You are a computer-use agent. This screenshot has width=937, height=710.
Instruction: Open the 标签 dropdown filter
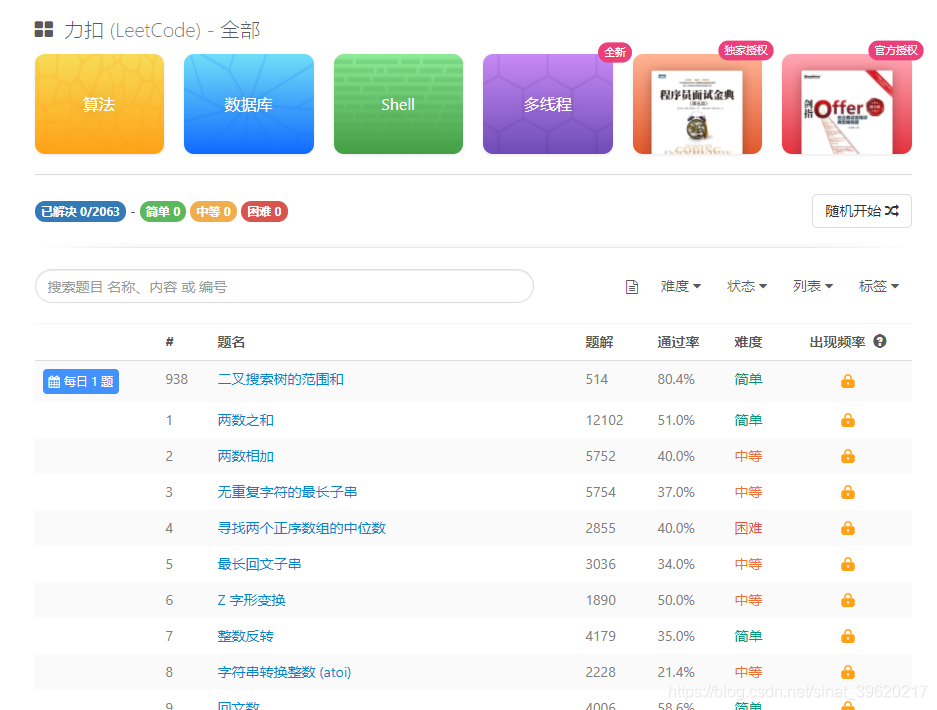[x=878, y=286]
